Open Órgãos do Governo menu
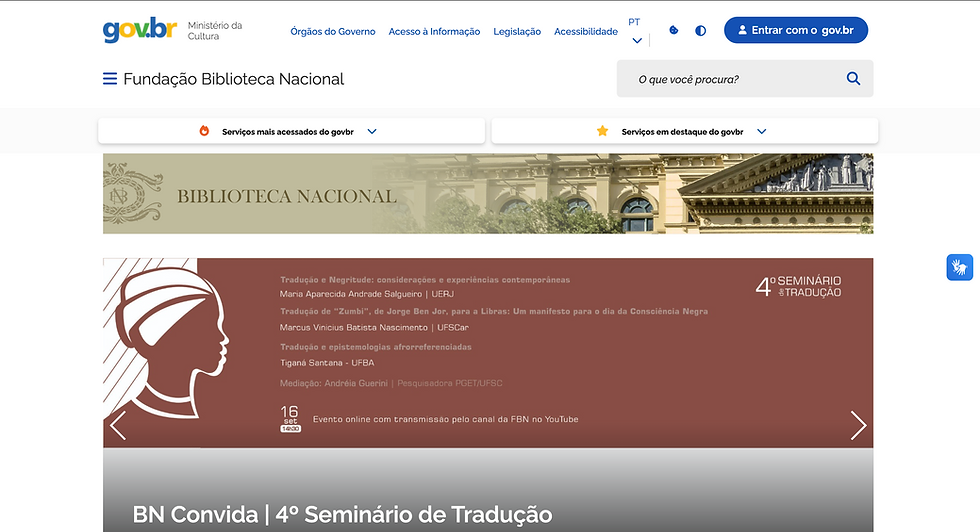The width and height of the screenshot is (980, 532). (332, 31)
